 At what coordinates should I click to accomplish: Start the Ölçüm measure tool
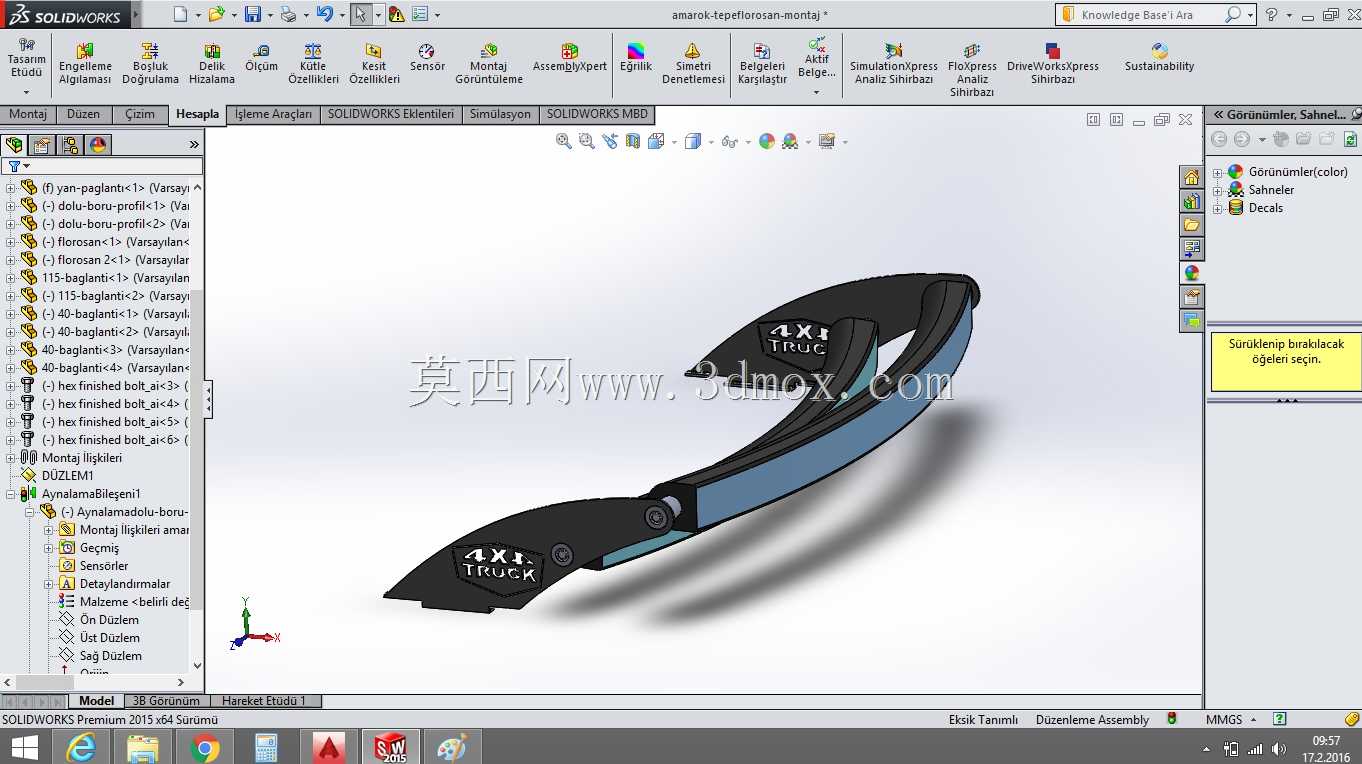click(x=262, y=58)
